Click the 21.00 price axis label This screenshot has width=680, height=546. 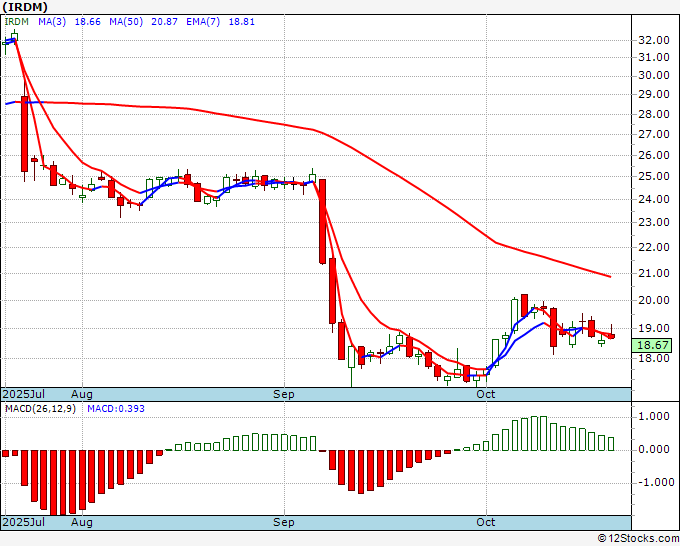(654, 273)
